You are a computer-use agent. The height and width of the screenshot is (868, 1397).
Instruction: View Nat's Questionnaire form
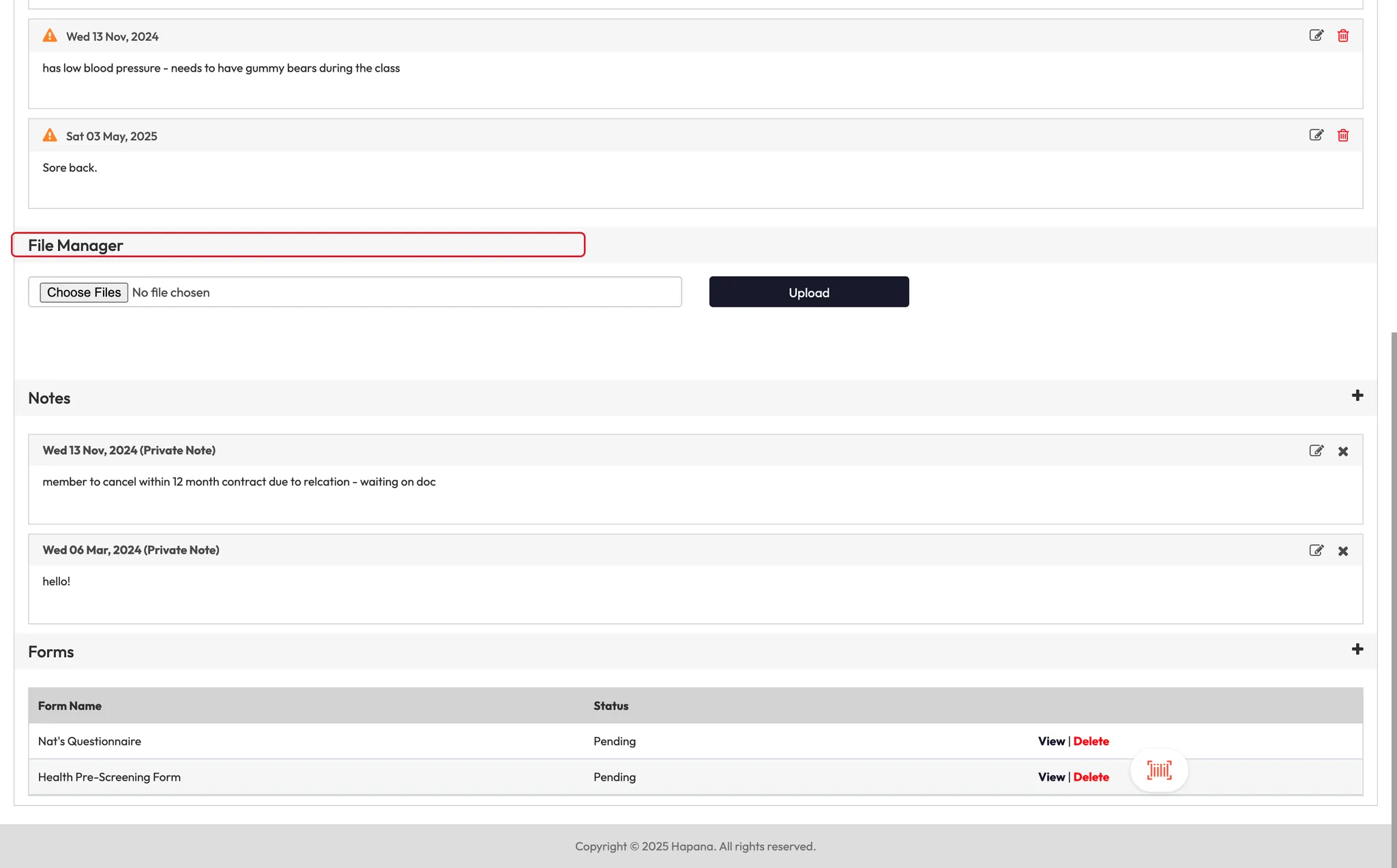(1051, 741)
